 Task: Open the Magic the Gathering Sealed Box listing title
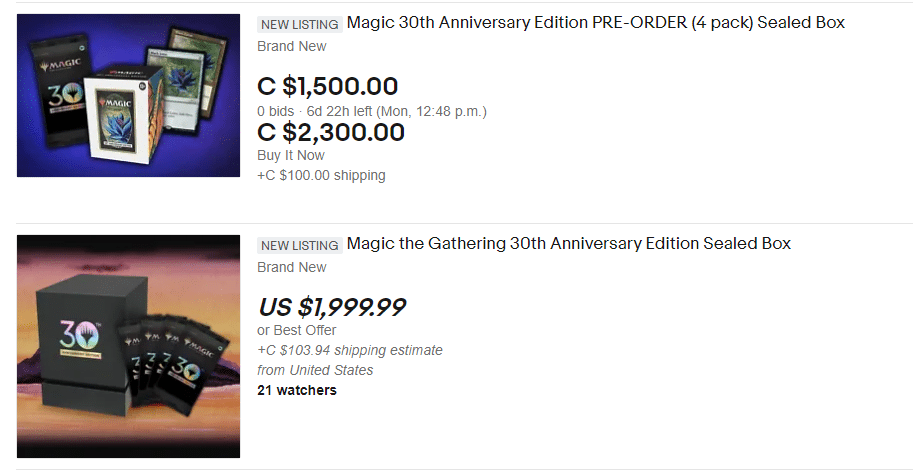pyautogui.click(x=568, y=243)
